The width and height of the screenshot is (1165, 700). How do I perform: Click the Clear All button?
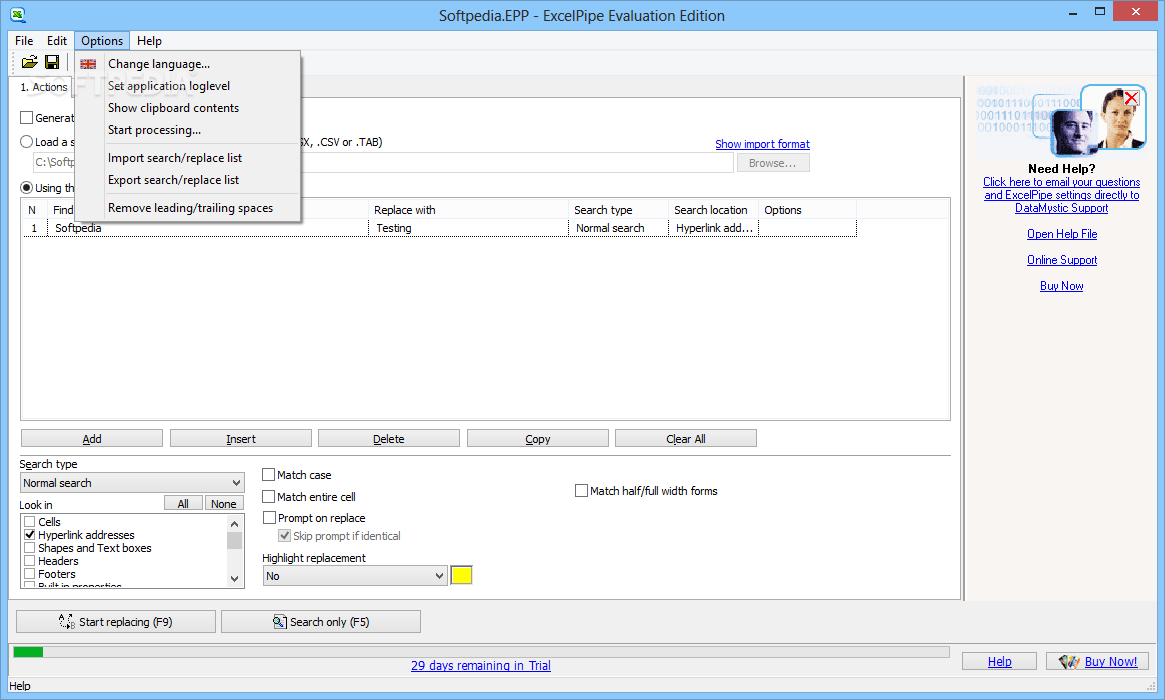(x=686, y=438)
